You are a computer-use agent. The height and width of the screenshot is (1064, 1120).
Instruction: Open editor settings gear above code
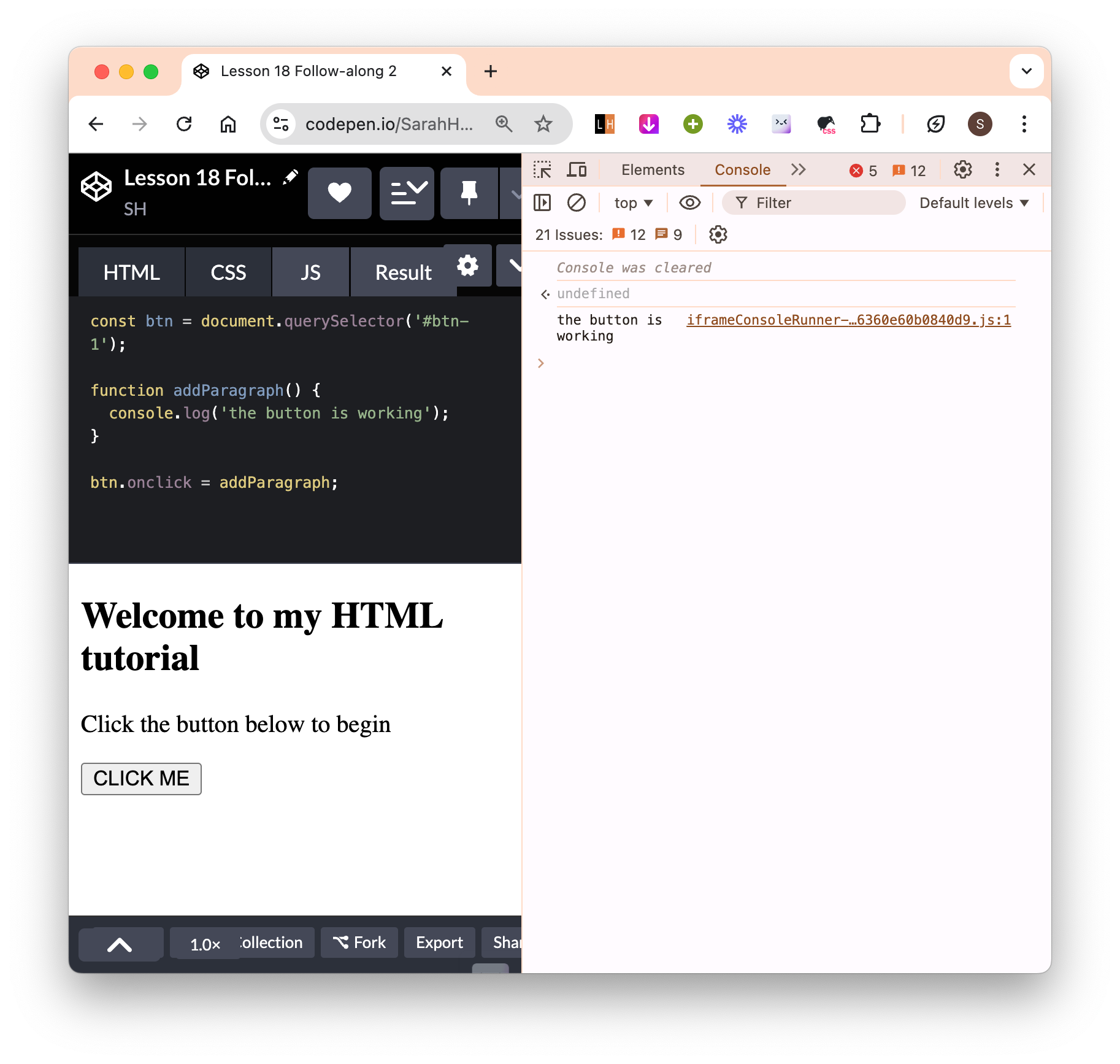click(x=467, y=266)
